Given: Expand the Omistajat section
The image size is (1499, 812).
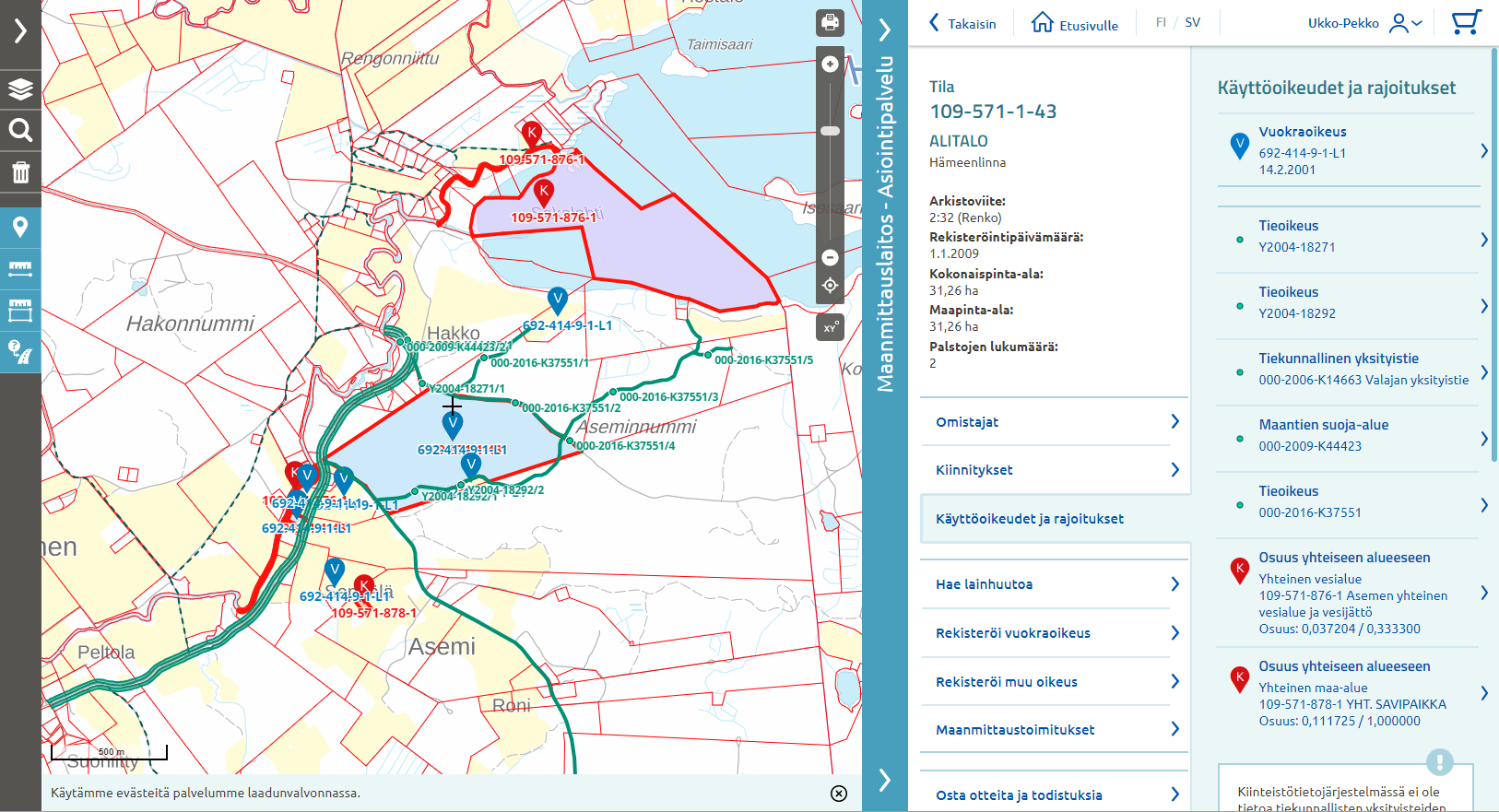Looking at the screenshot, I should 1055,422.
